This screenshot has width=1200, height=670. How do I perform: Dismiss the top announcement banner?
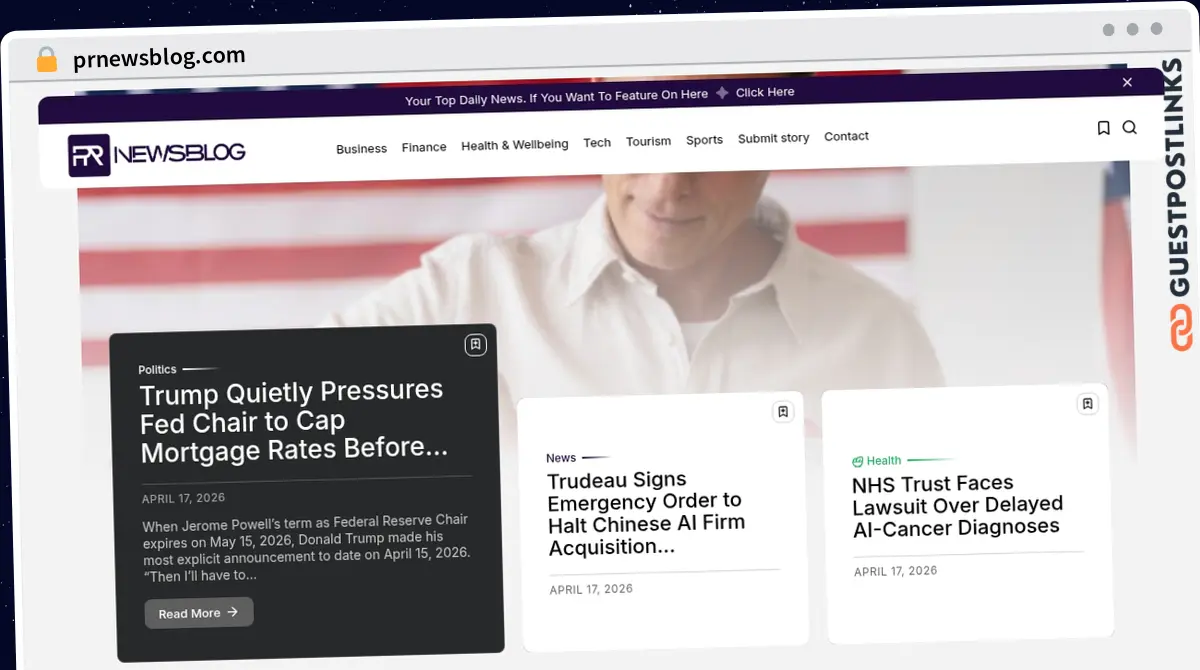coord(1127,82)
